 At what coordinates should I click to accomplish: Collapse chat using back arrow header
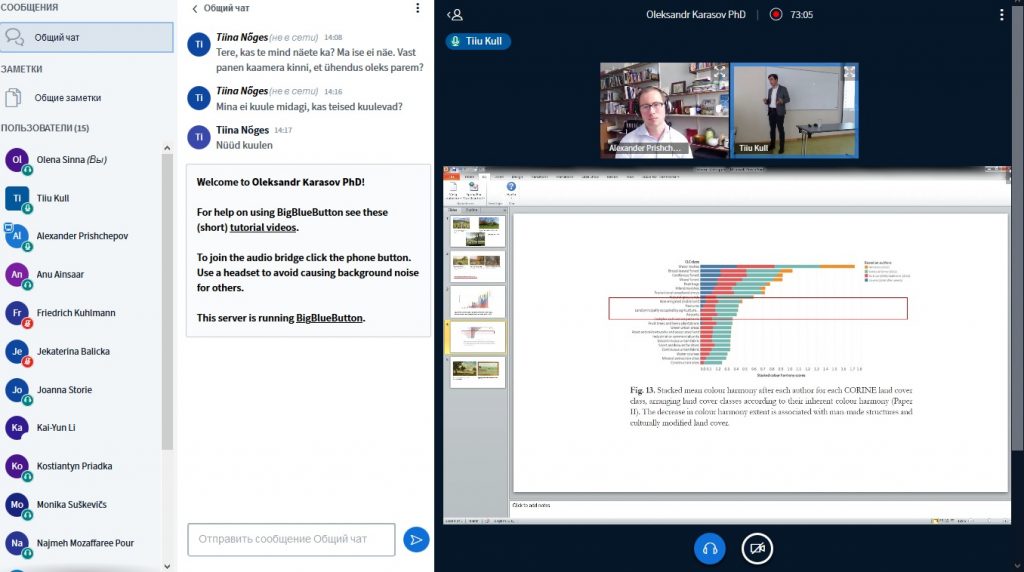[x=196, y=8]
